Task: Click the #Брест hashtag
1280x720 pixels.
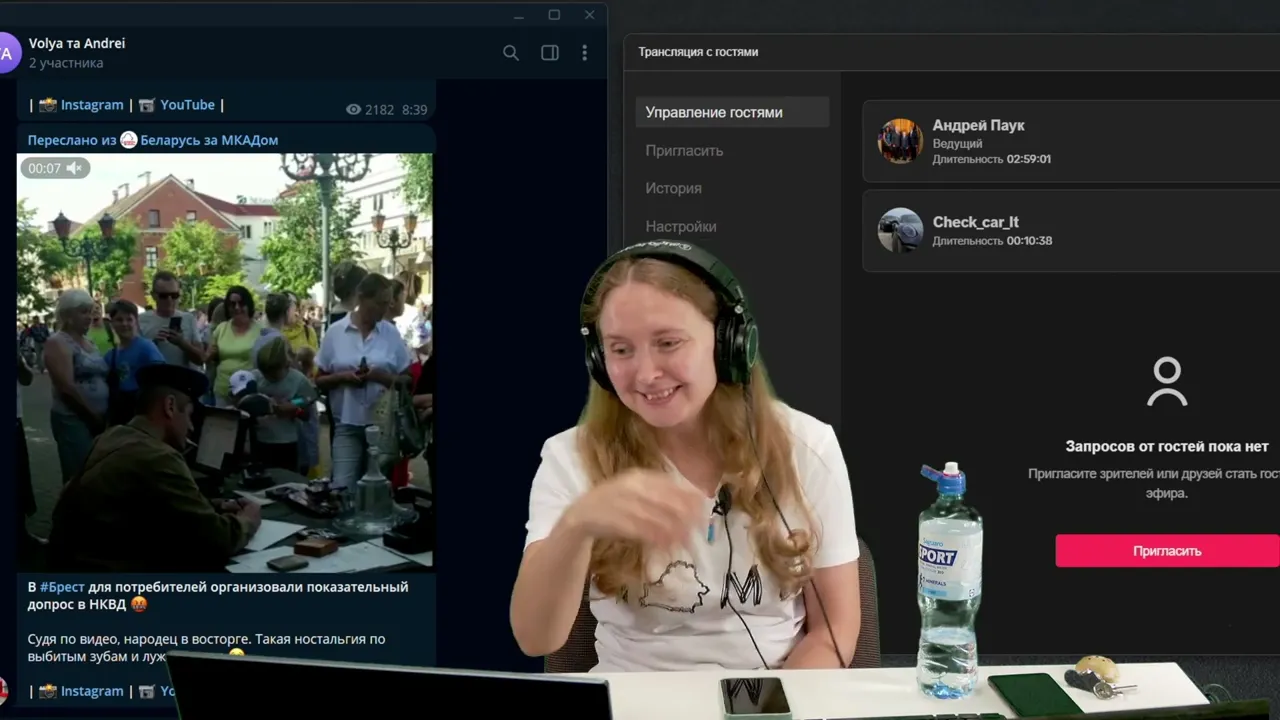Action: point(62,587)
